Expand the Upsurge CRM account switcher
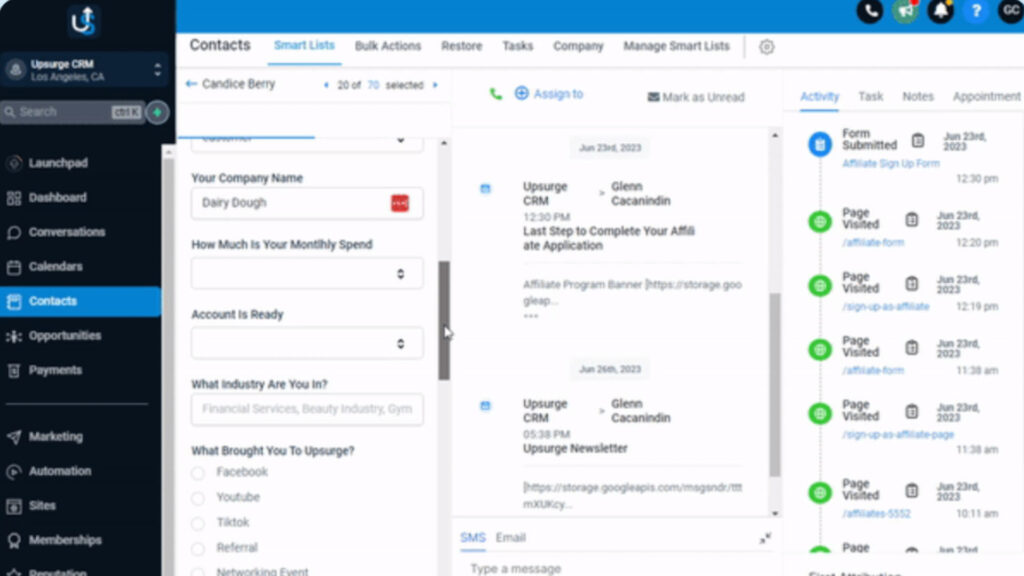The image size is (1024, 576). pos(85,70)
